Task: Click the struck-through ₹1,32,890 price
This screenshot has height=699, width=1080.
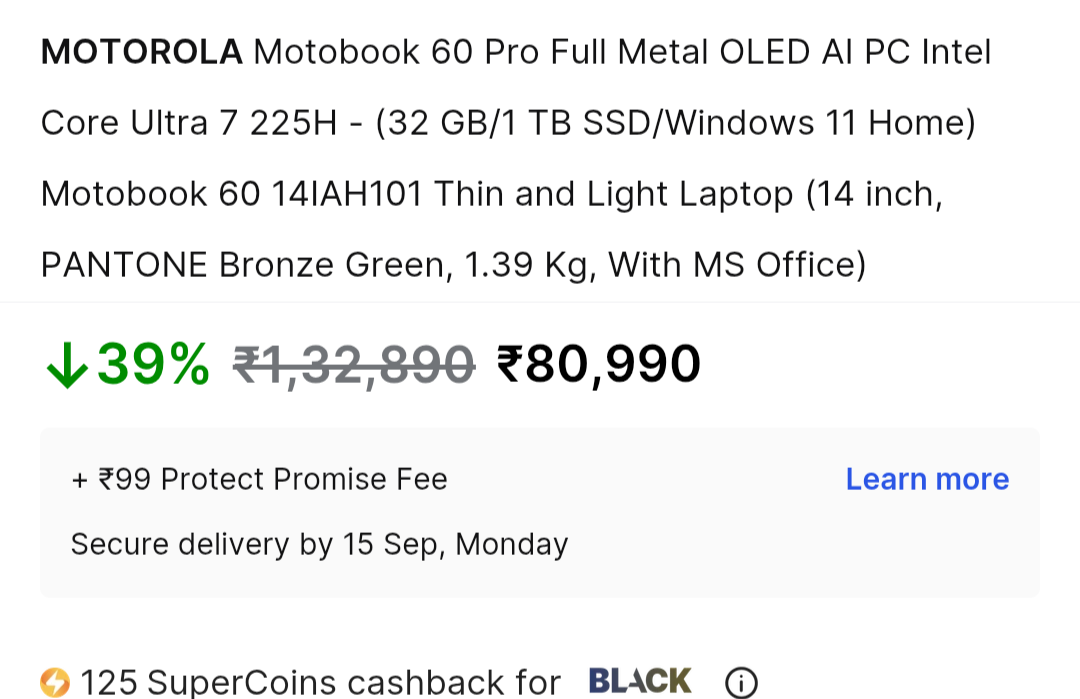Action: (x=353, y=364)
